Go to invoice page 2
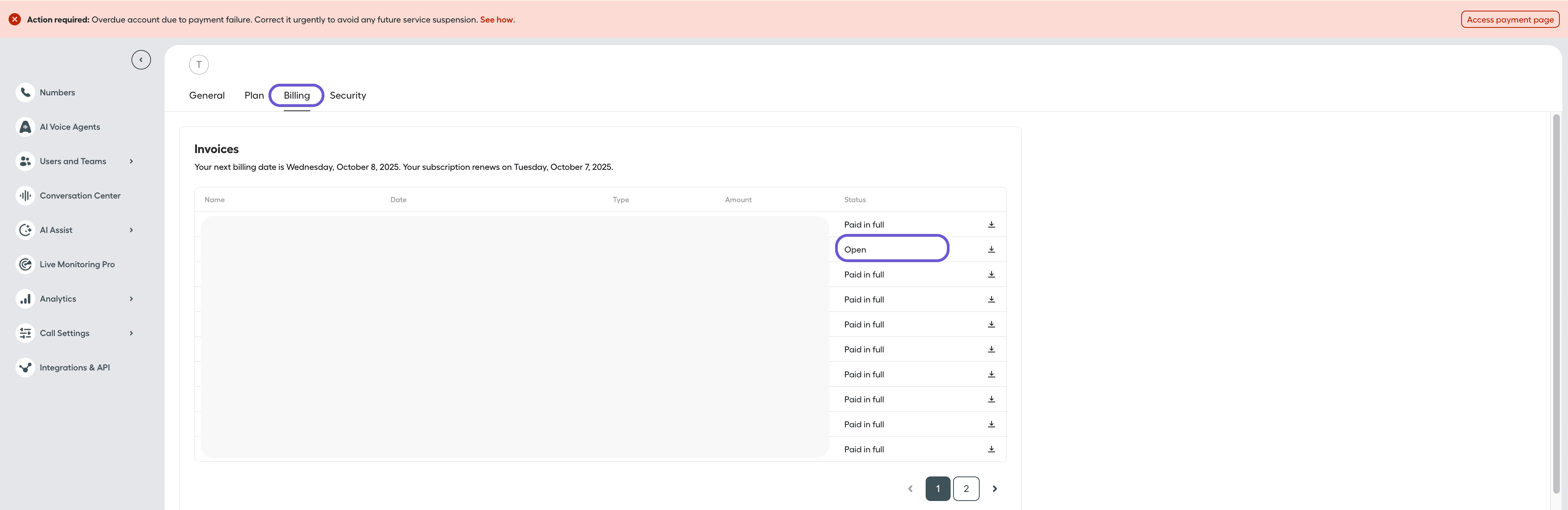 (966, 488)
